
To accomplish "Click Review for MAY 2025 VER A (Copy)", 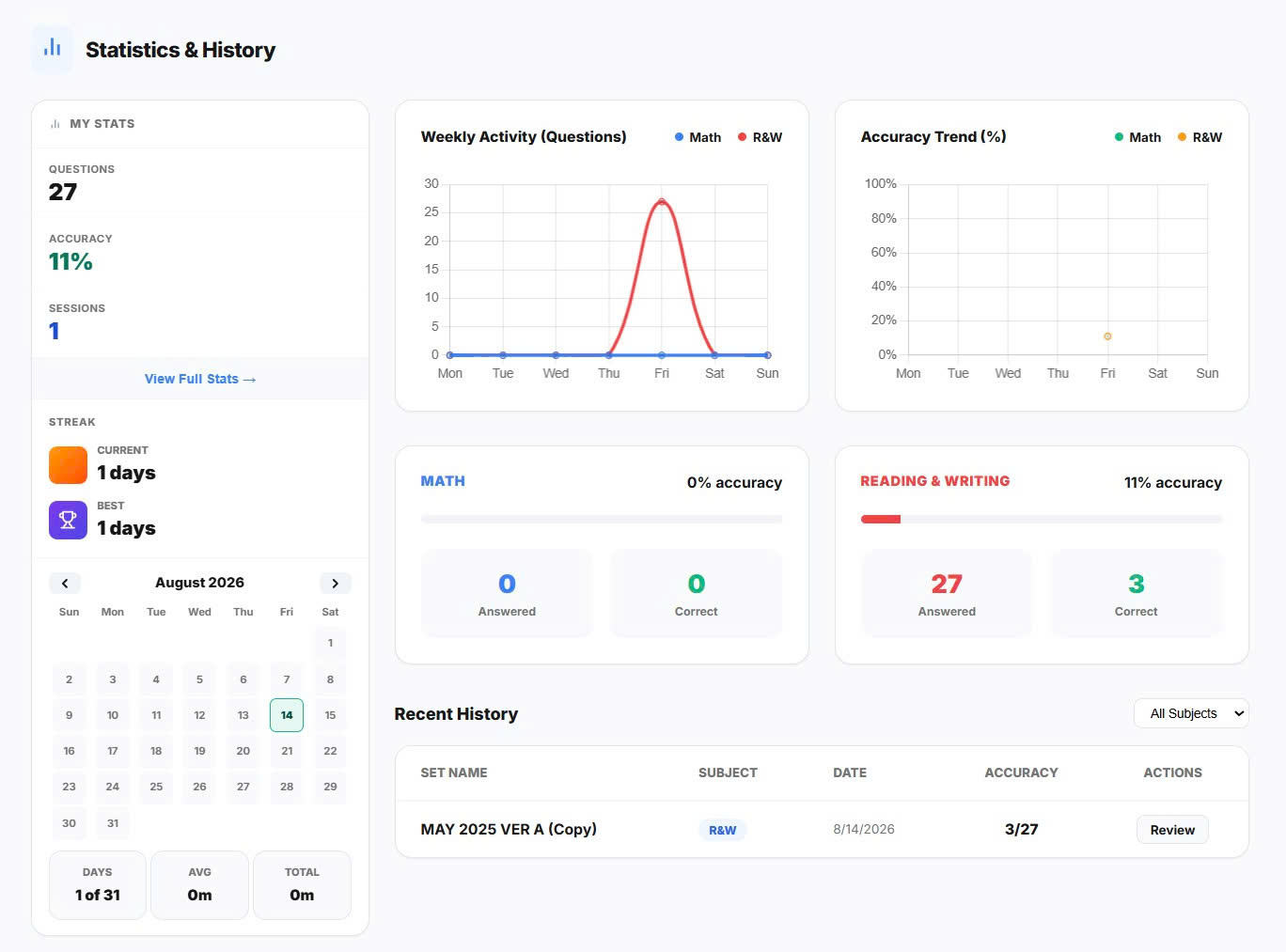I will 1172,830.
